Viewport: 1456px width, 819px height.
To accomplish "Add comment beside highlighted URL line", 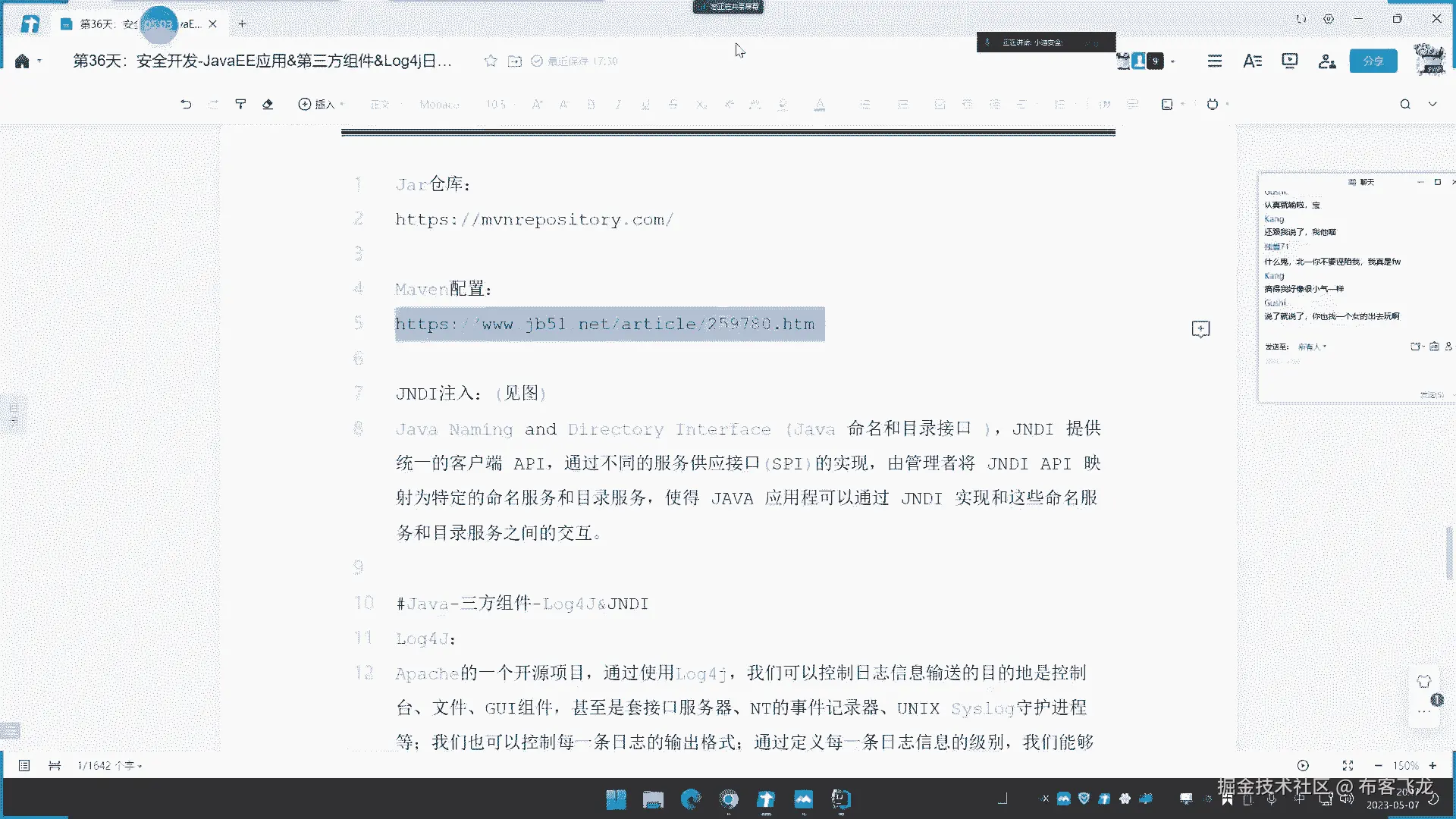I will [x=1200, y=328].
